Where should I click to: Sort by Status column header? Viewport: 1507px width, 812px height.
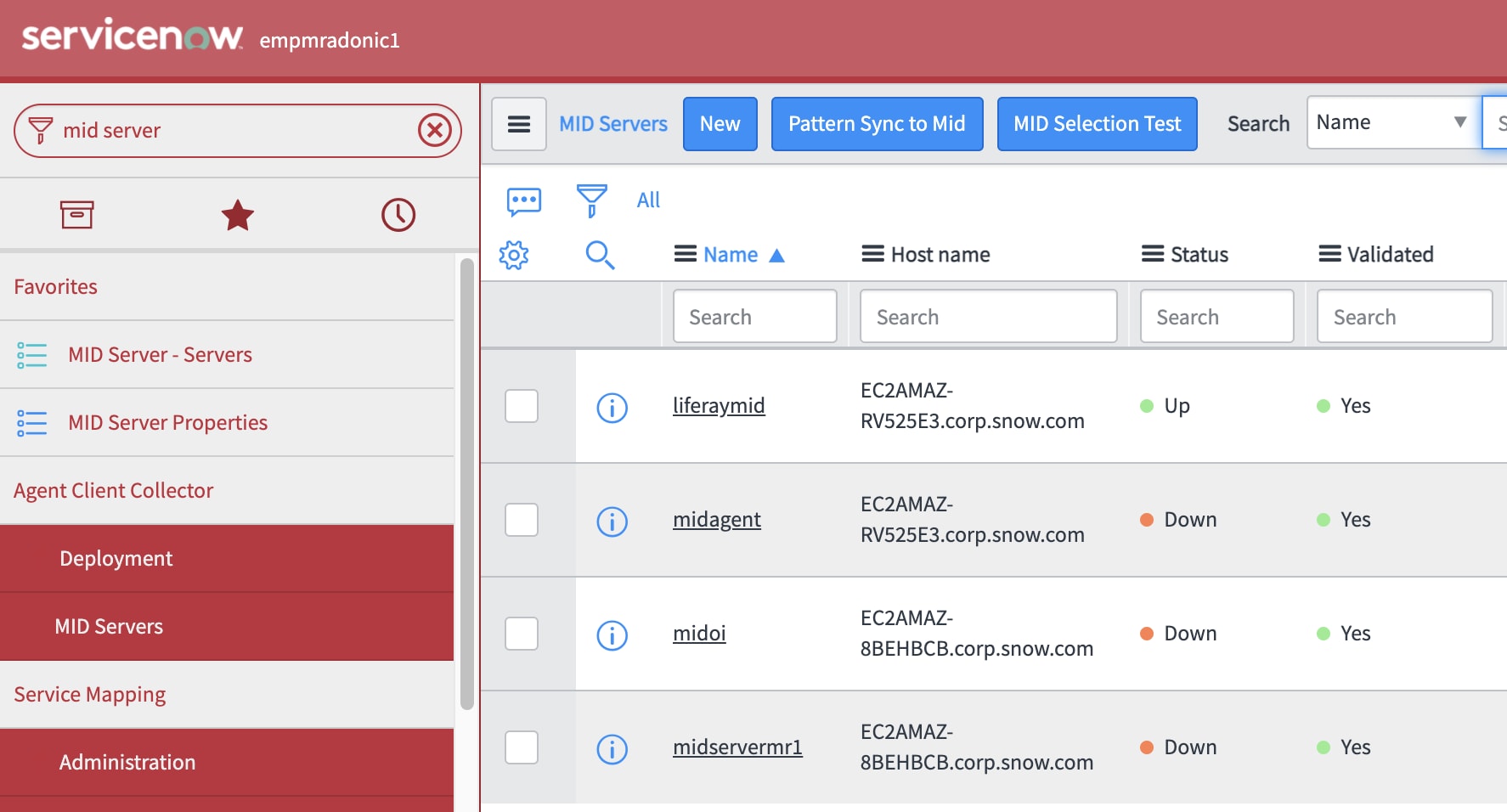coord(1199,255)
